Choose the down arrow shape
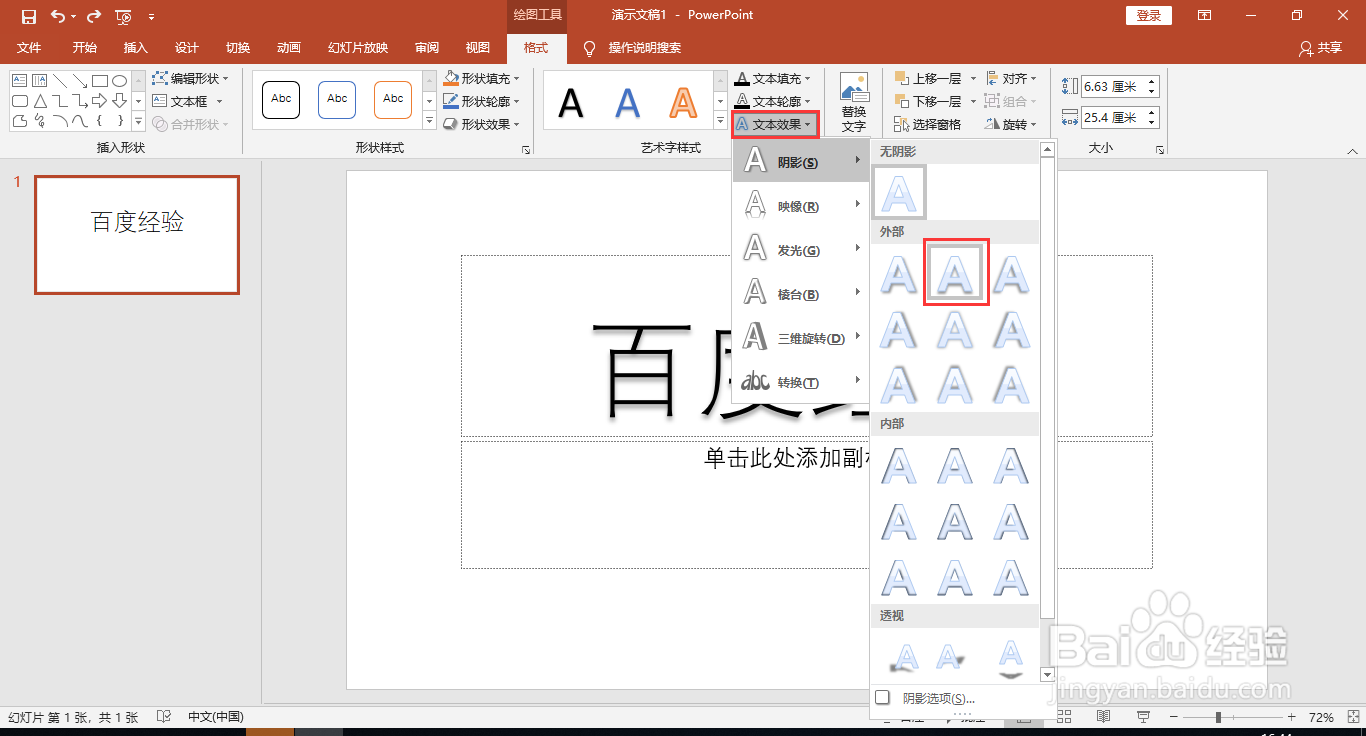1366x736 pixels. tap(119, 101)
